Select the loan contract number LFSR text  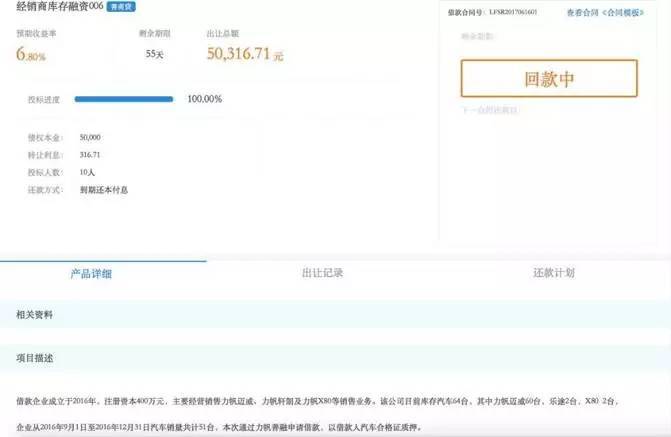[513, 12]
